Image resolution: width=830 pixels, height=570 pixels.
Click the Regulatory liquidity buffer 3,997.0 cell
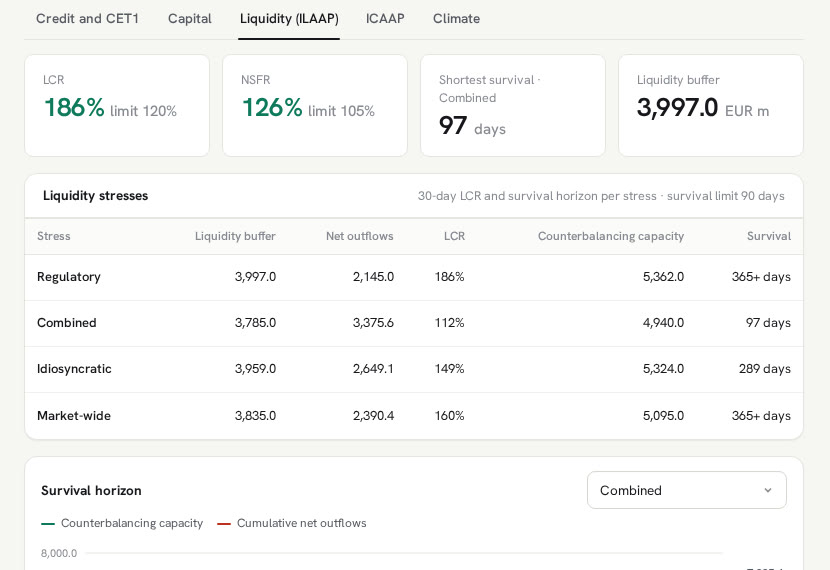255,277
